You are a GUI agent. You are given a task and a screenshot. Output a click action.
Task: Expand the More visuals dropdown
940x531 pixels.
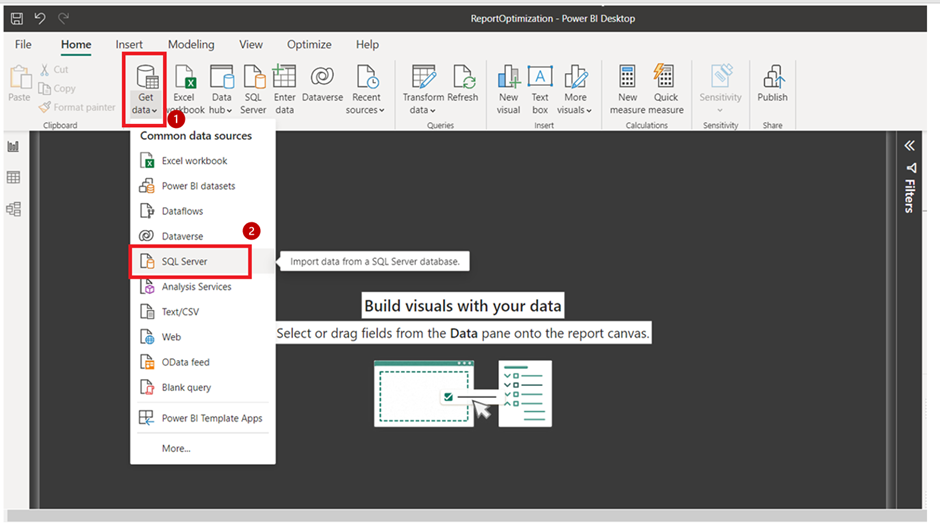(575, 110)
